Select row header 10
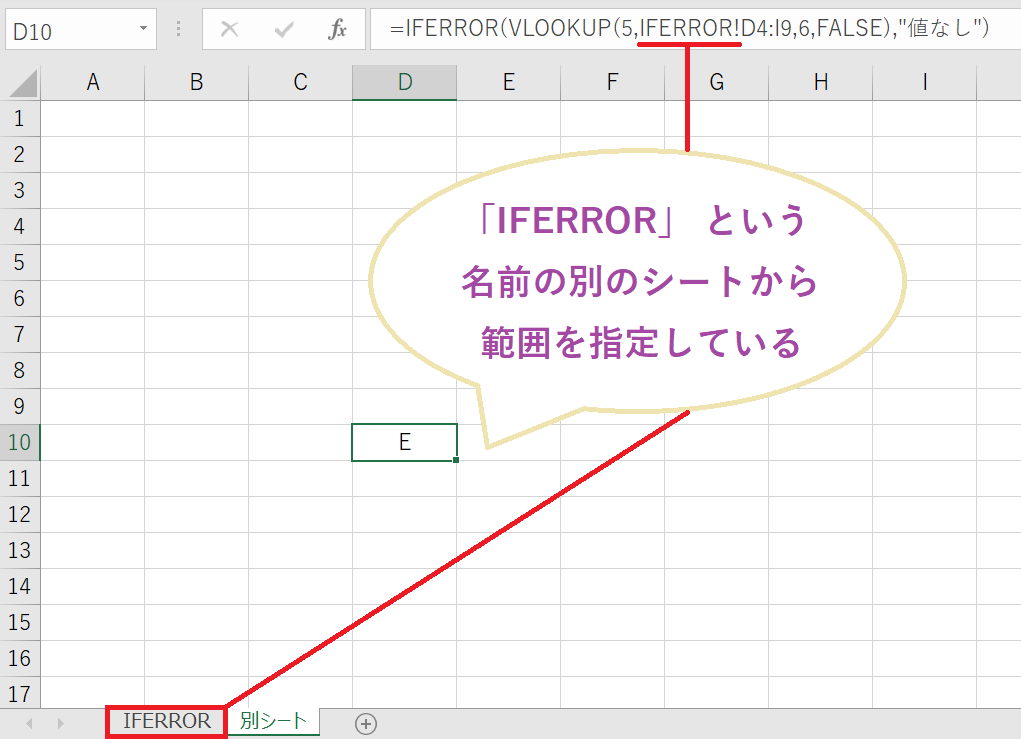This screenshot has width=1021, height=739. click(20, 442)
